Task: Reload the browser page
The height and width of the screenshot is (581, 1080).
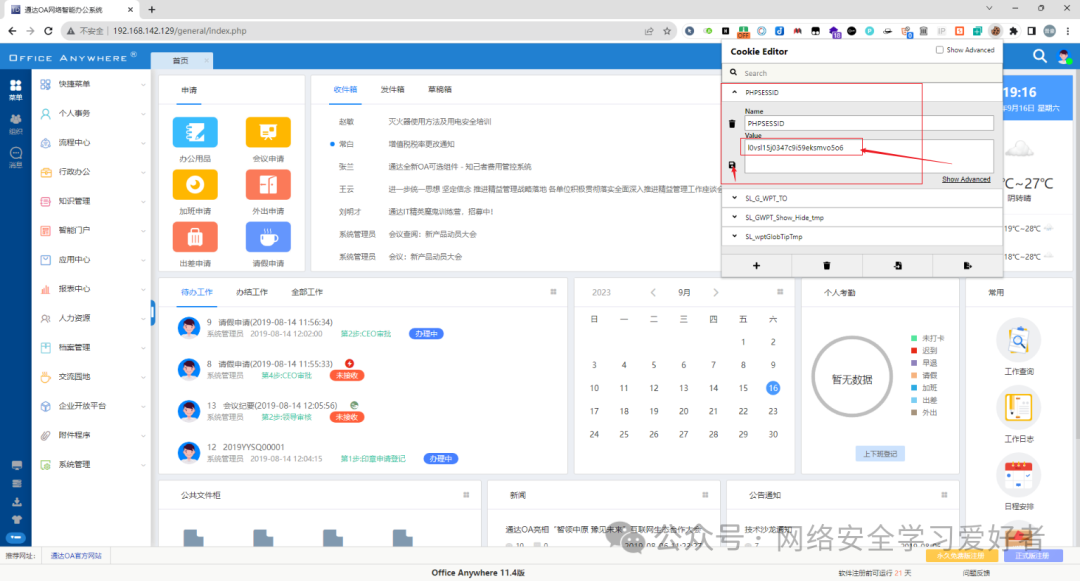Action: [48, 31]
